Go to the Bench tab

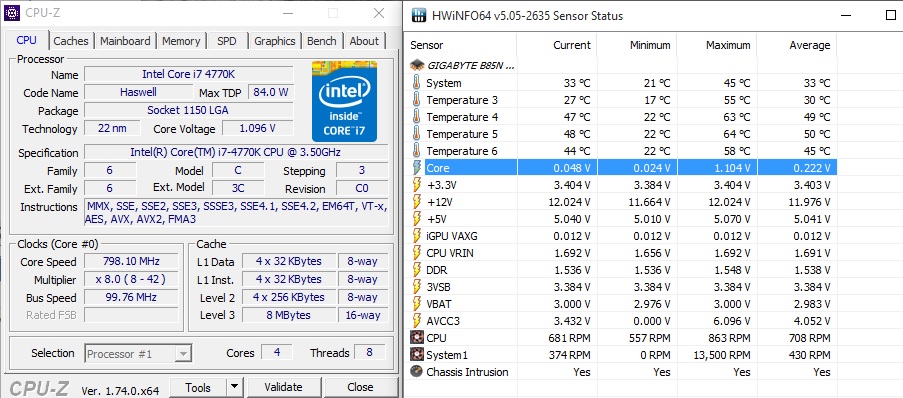pos(321,41)
